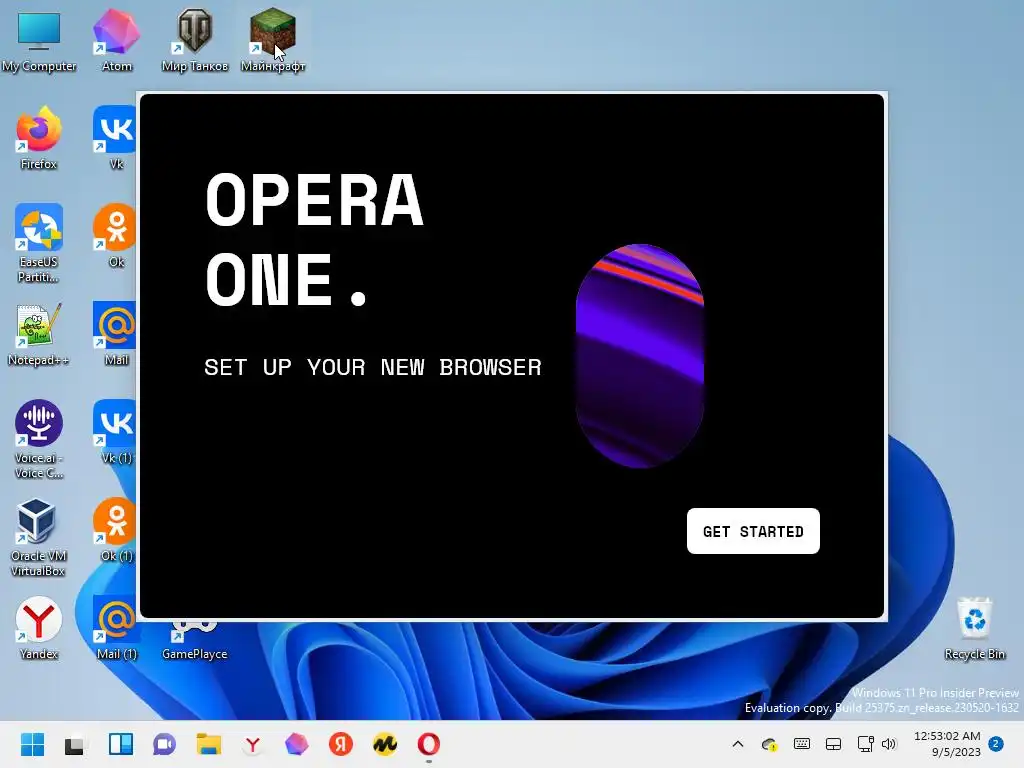
Task: Select the Vk (1) desktop shortcut
Action: [115, 432]
